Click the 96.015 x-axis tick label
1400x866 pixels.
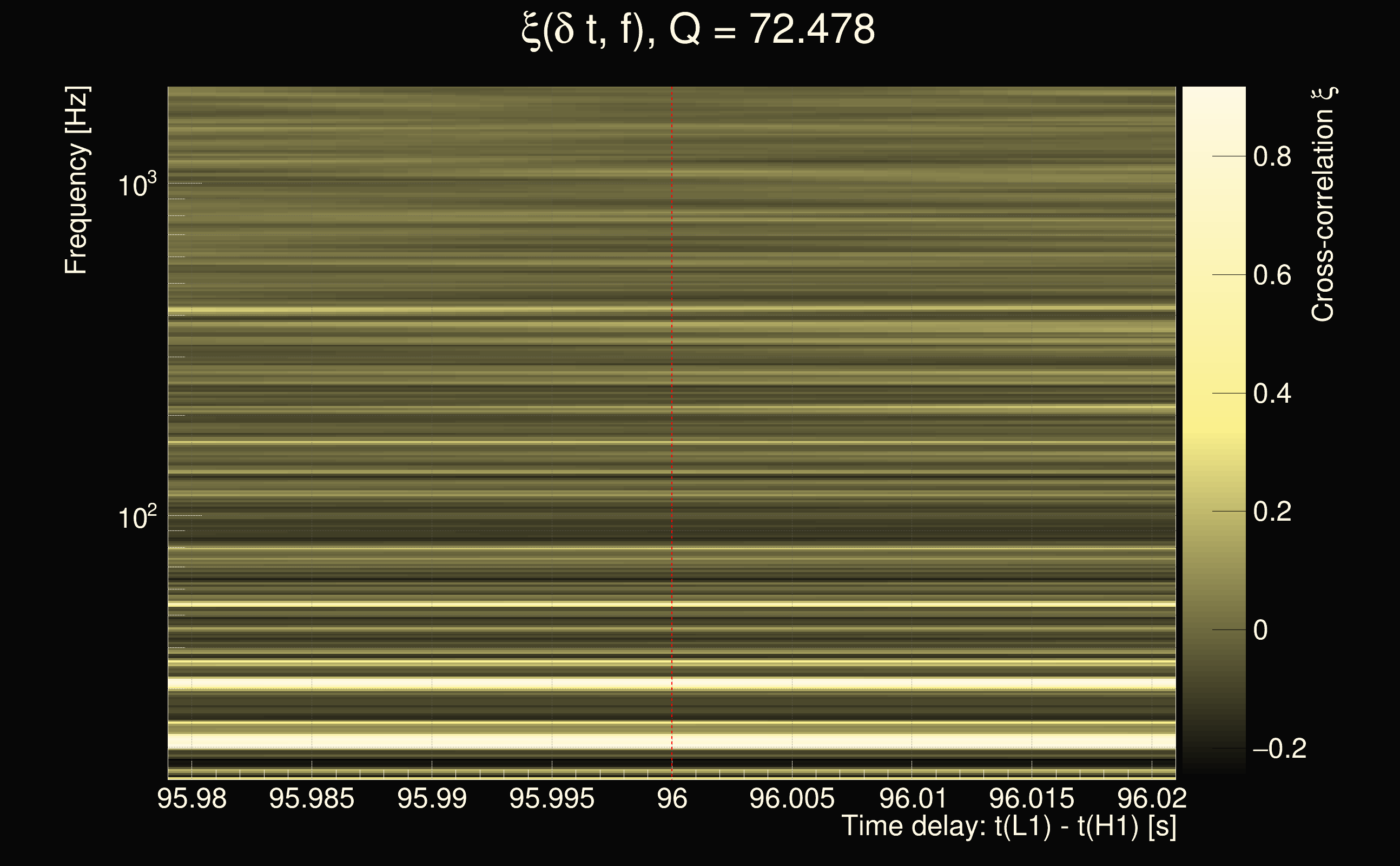point(1032,799)
